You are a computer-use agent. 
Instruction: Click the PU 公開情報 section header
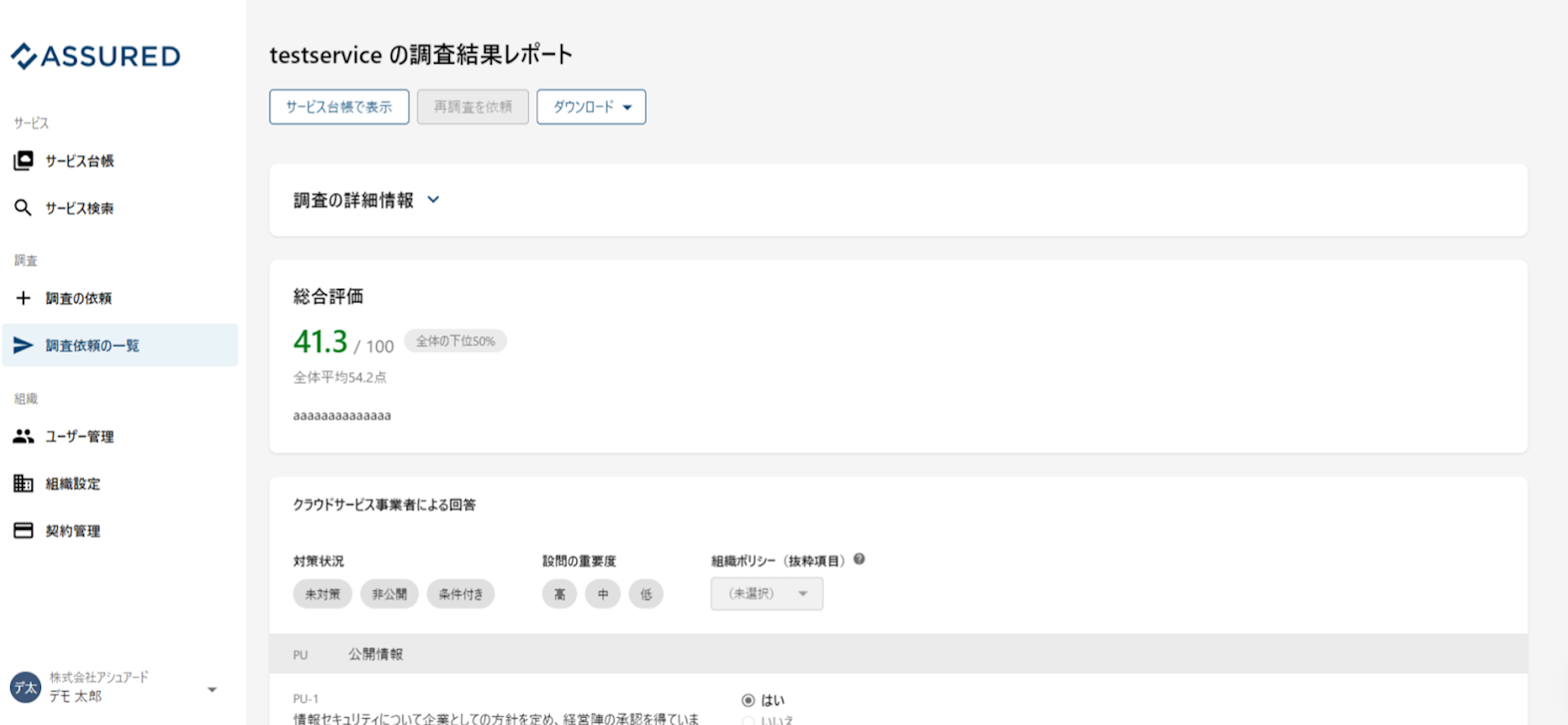coord(899,654)
